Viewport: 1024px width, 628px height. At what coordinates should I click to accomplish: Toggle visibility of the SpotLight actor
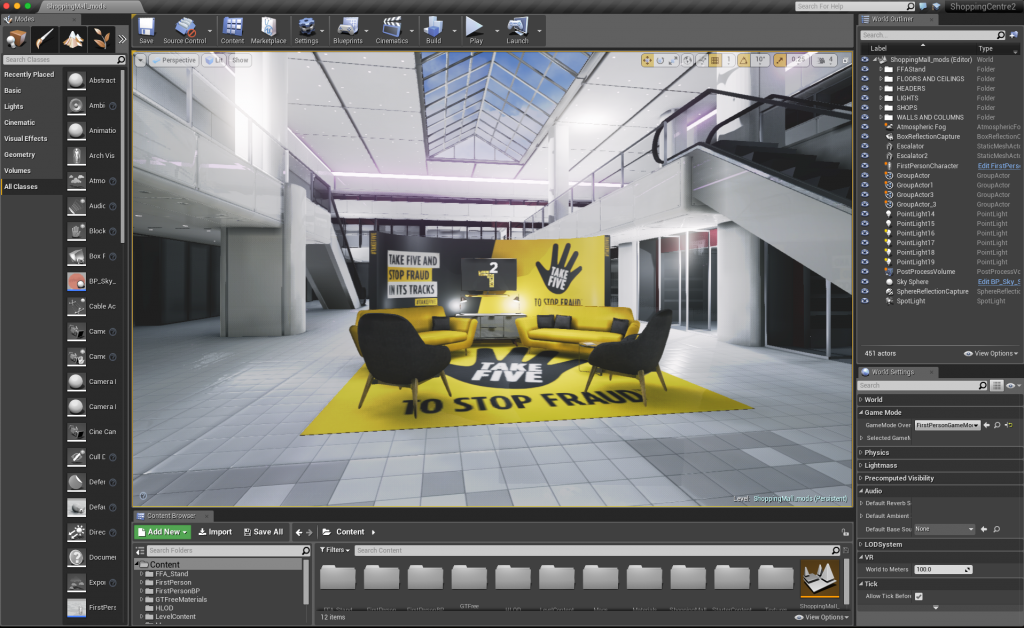click(x=865, y=301)
